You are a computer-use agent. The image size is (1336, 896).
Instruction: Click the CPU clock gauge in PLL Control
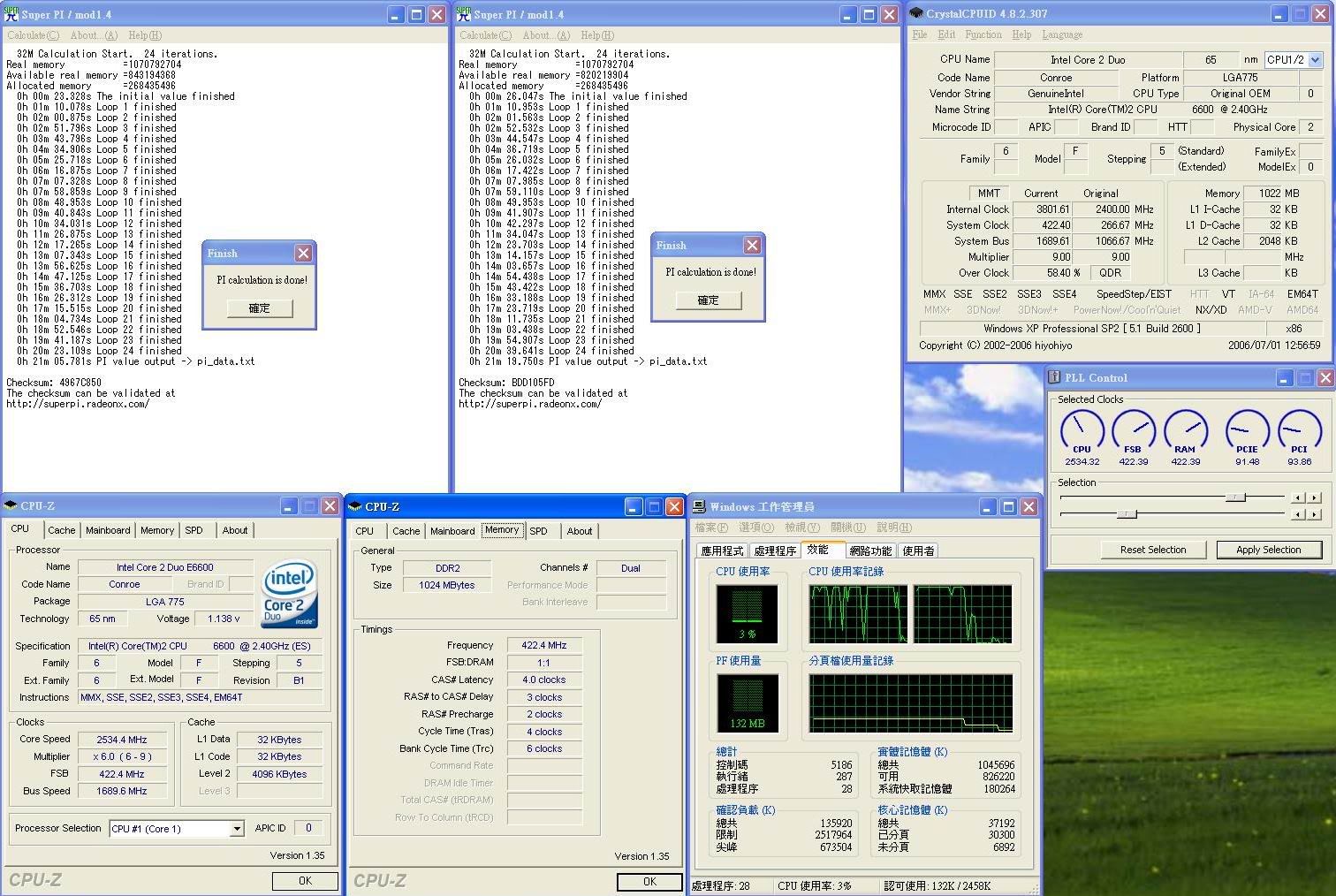click(x=1082, y=432)
